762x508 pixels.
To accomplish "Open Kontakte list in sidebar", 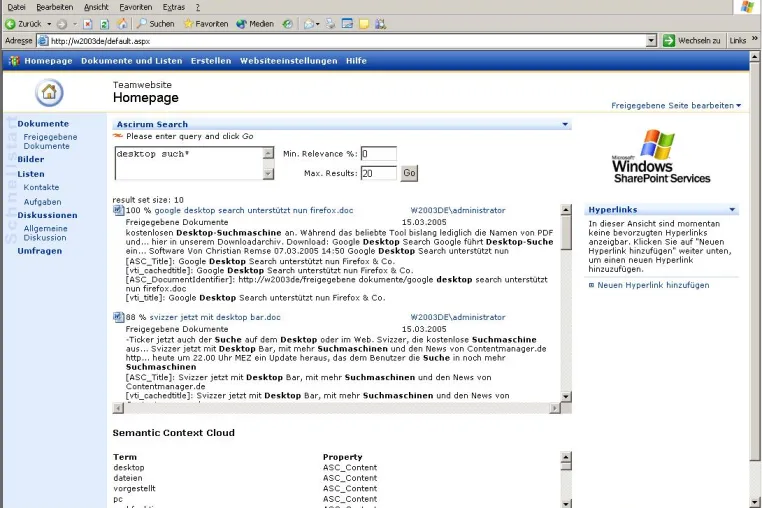I will 41,187.
